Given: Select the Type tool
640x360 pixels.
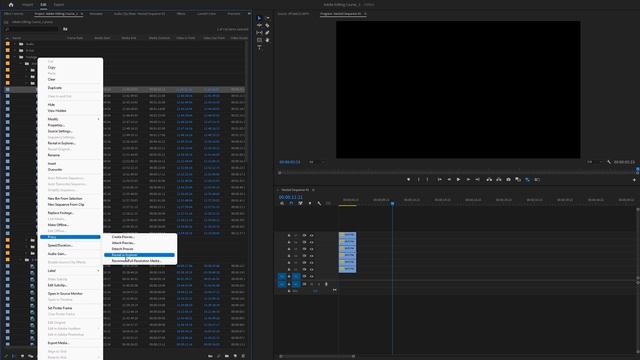Looking at the screenshot, I should pos(259,47).
